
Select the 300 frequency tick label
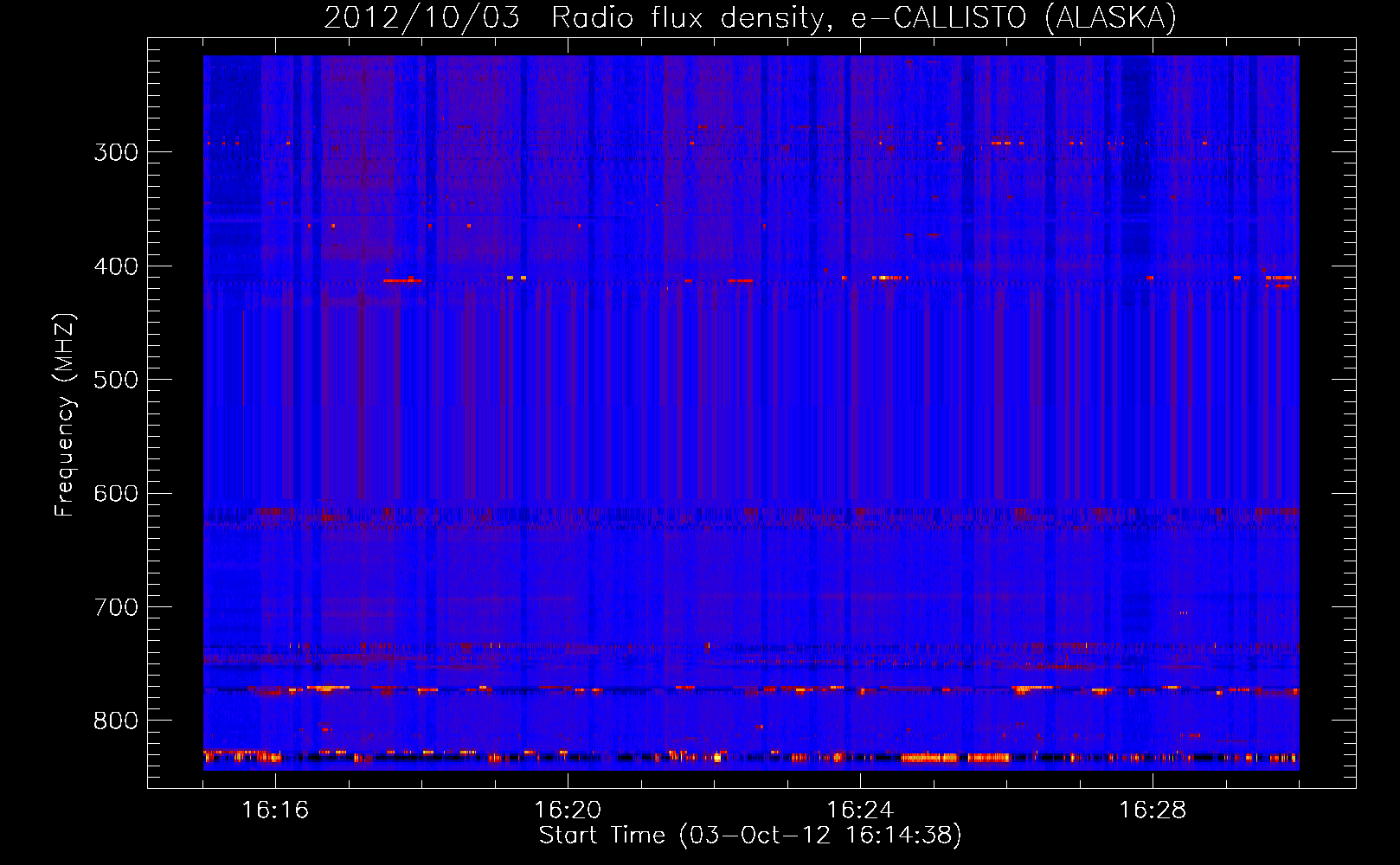point(116,152)
